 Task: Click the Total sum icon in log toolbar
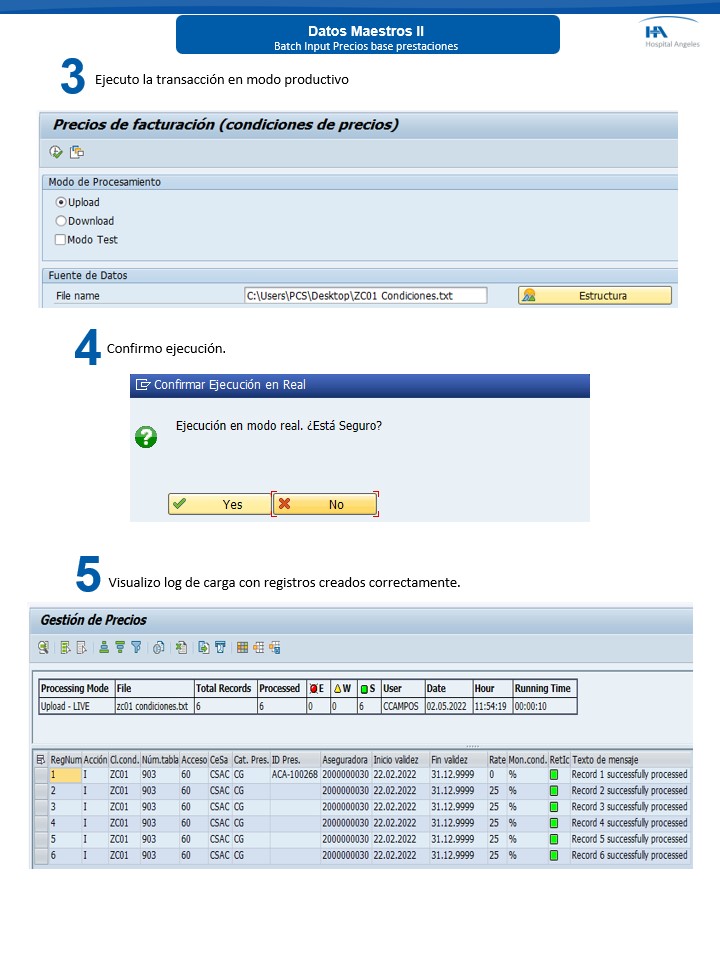click(158, 647)
